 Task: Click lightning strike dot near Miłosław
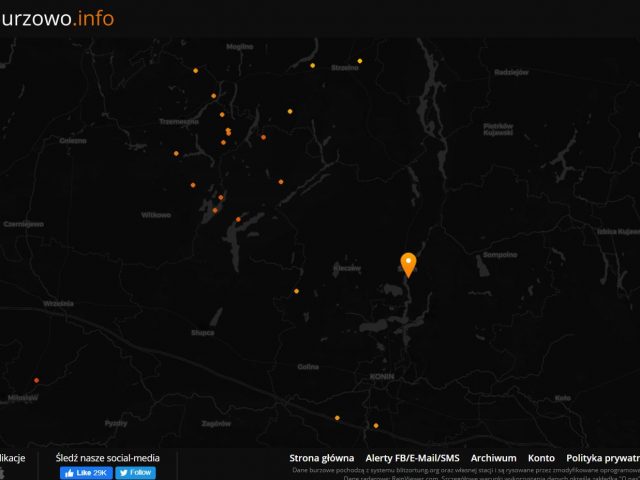[x=37, y=380]
